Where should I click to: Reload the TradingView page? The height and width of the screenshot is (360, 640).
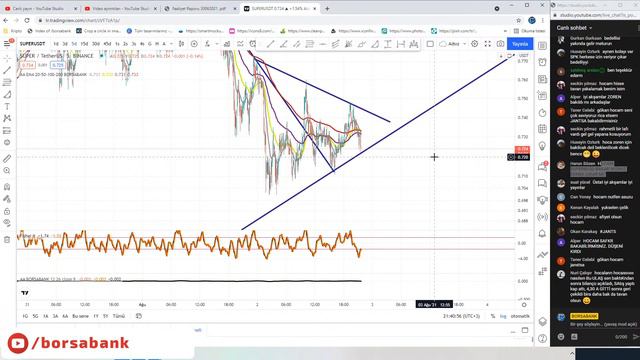pos(27,20)
